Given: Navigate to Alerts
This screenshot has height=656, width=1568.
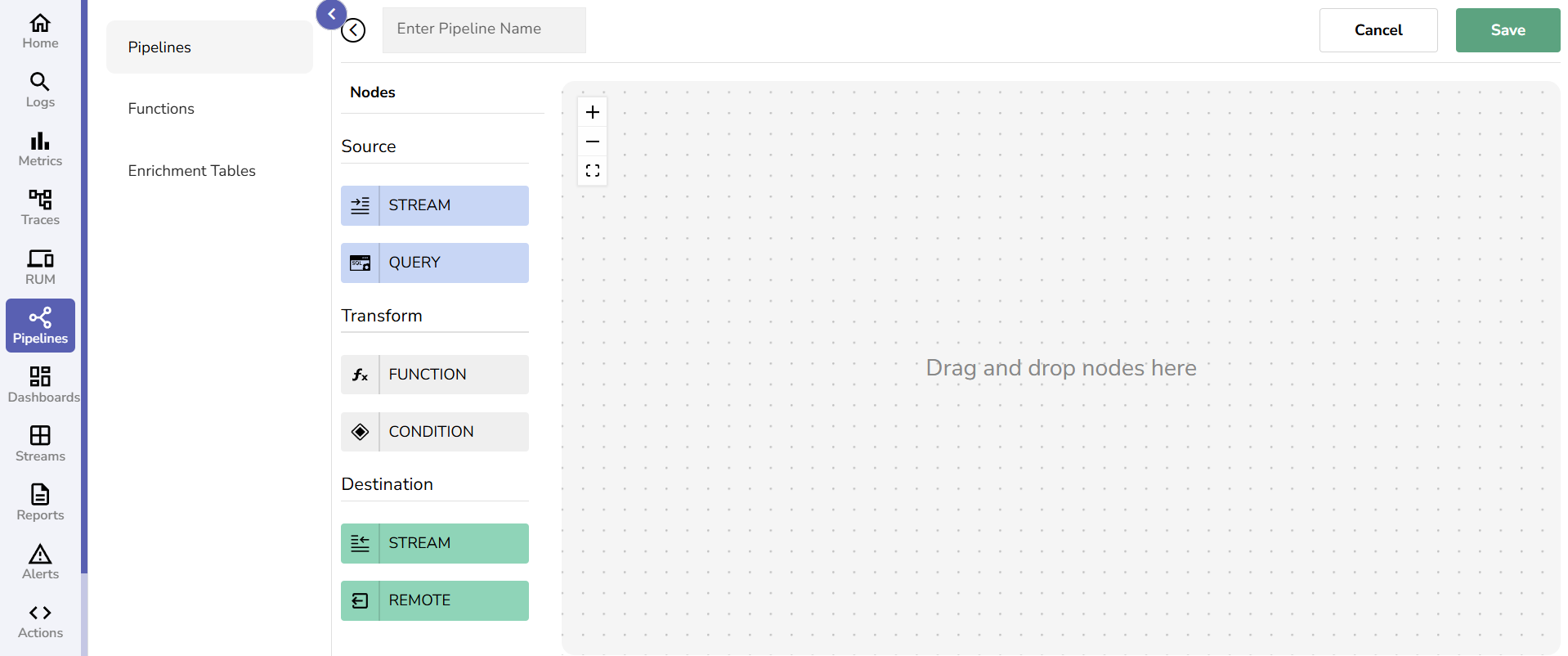Looking at the screenshot, I should point(39,561).
